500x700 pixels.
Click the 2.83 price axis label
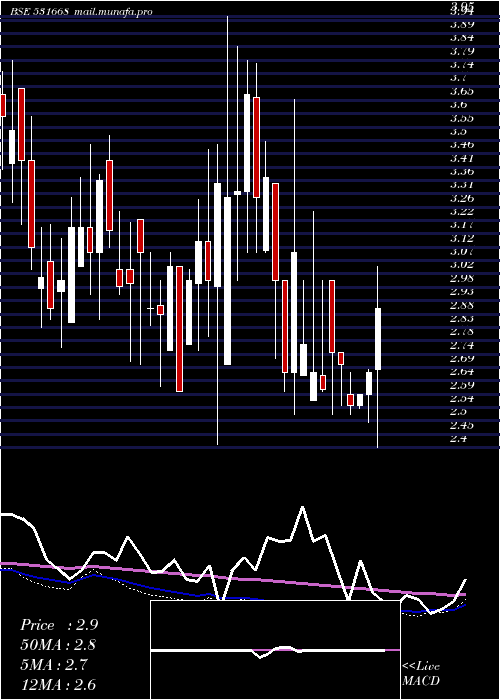pyautogui.click(x=462, y=319)
